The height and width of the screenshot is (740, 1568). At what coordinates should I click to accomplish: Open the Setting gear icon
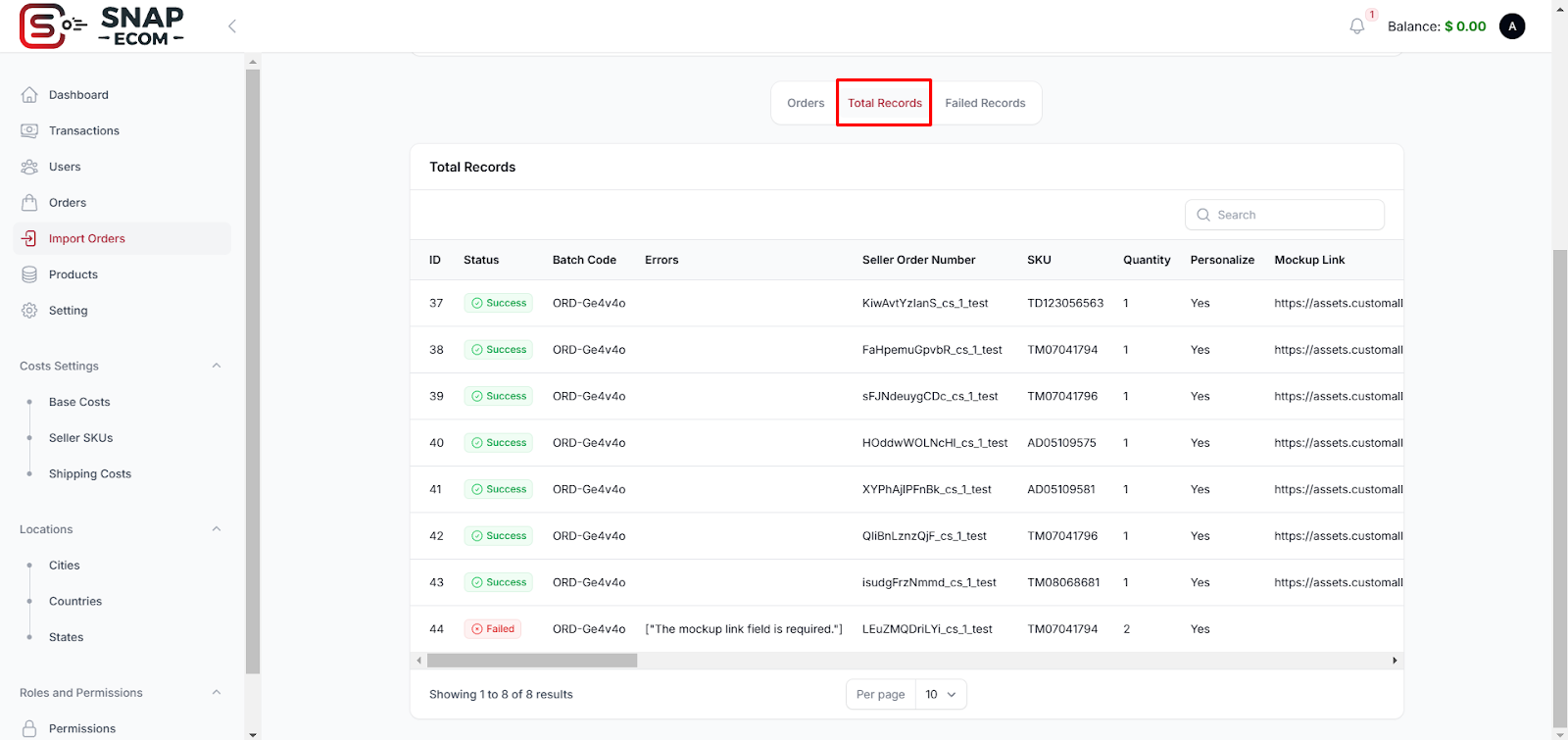click(29, 311)
